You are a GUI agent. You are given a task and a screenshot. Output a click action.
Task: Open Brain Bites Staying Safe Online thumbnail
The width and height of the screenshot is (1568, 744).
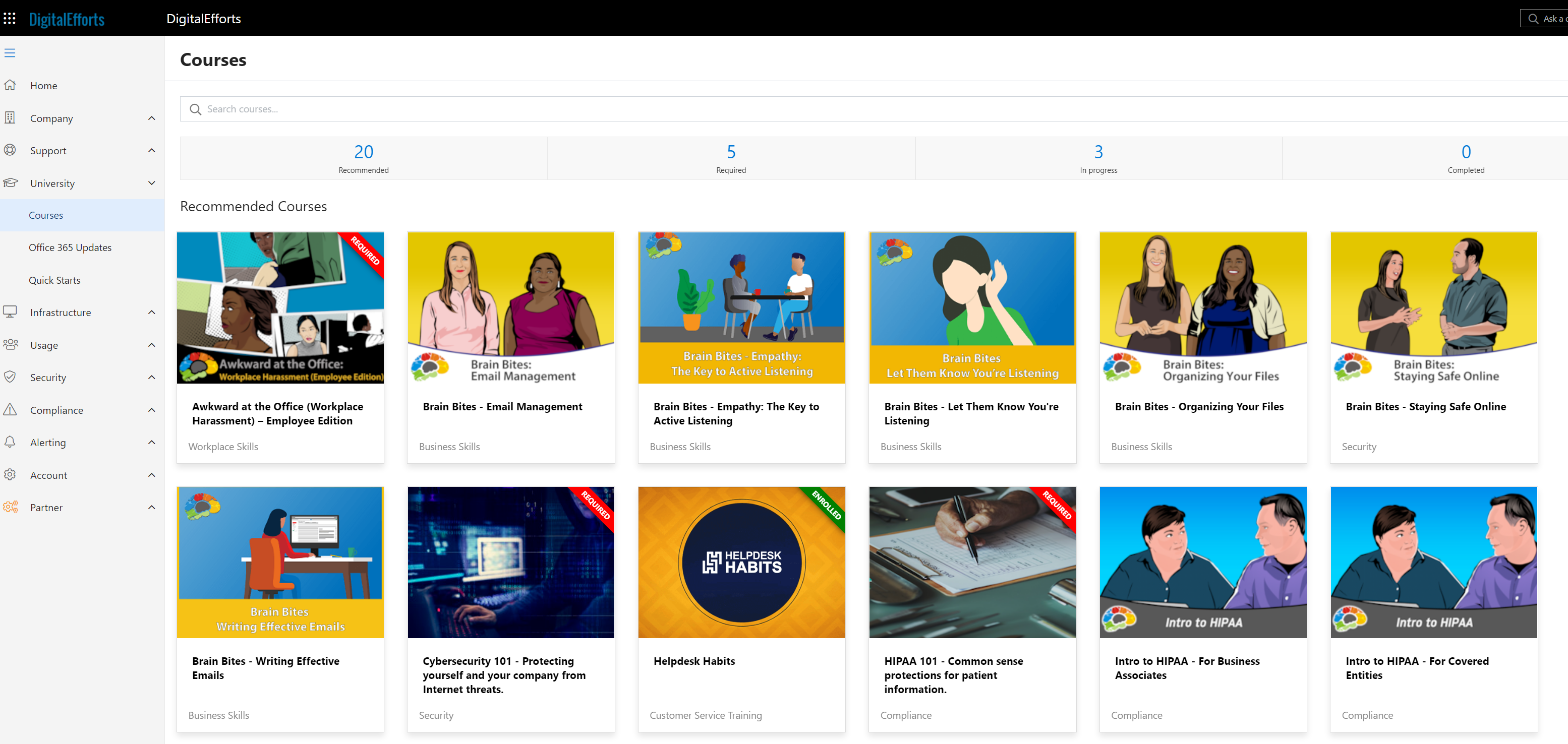click(1433, 308)
